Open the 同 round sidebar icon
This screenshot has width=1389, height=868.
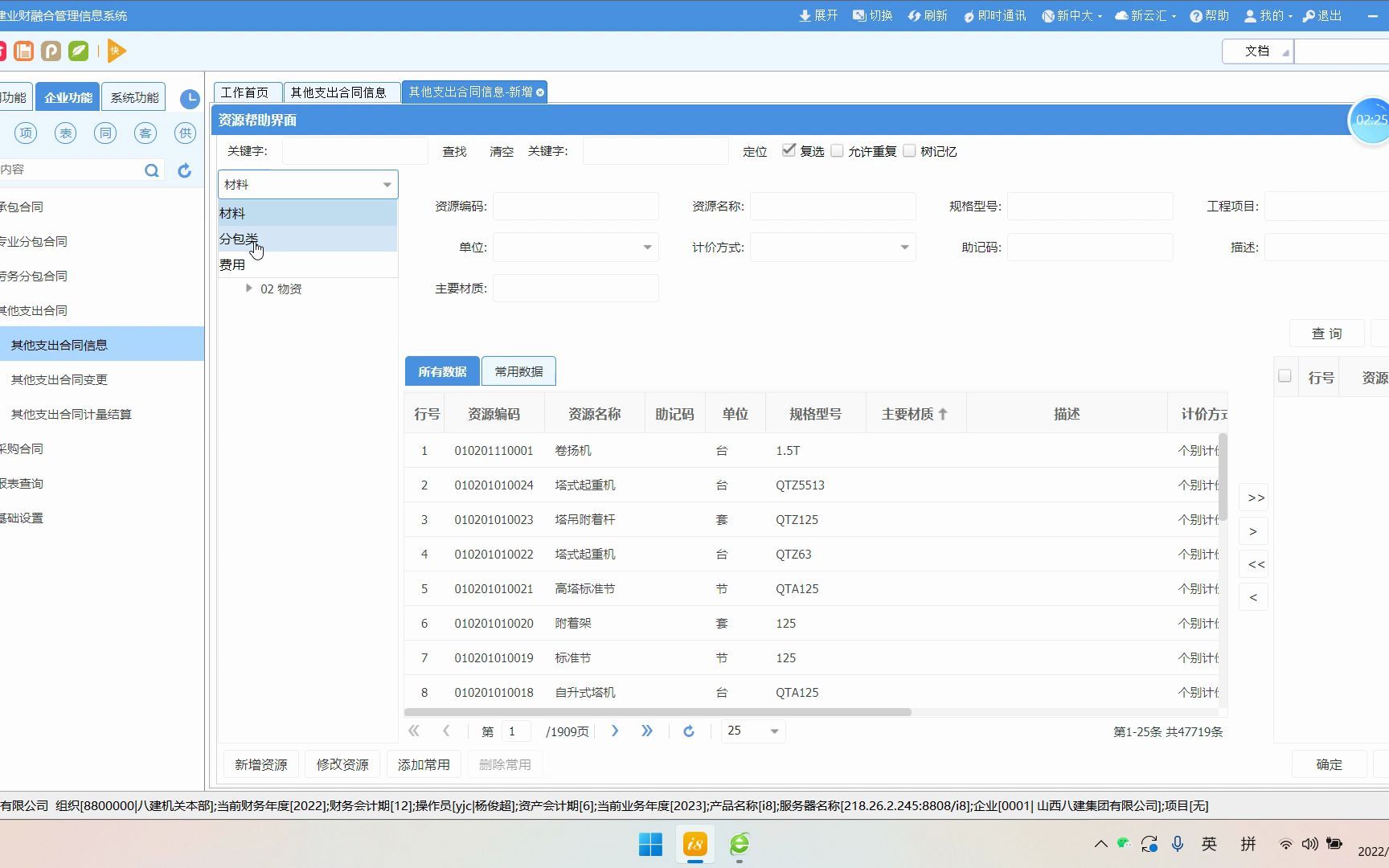click(x=105, y=133)
